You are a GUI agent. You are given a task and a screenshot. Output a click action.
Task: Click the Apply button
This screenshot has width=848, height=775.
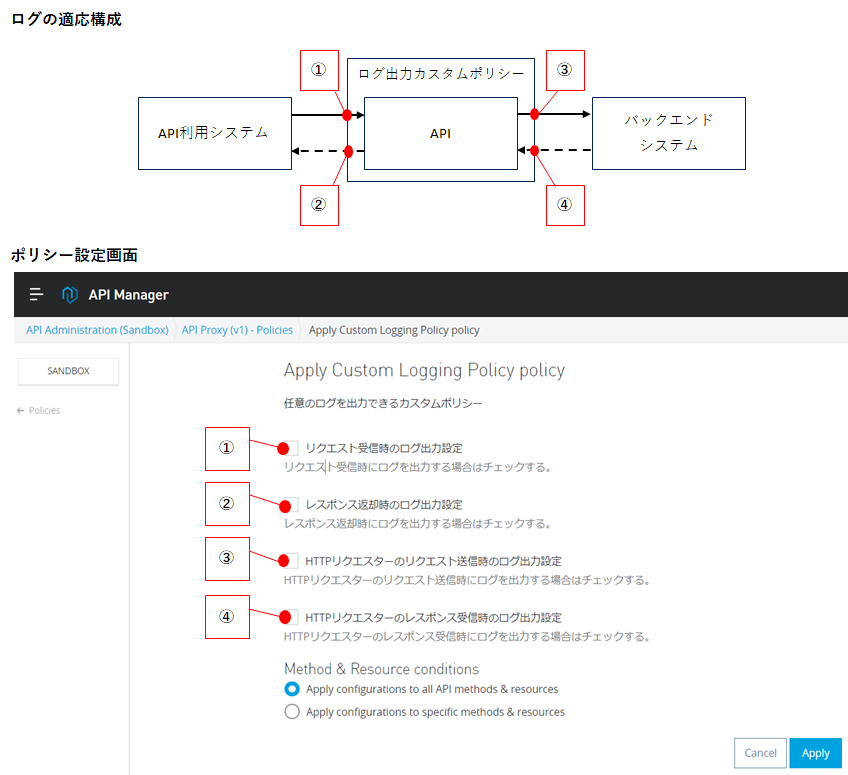point(815,753)
